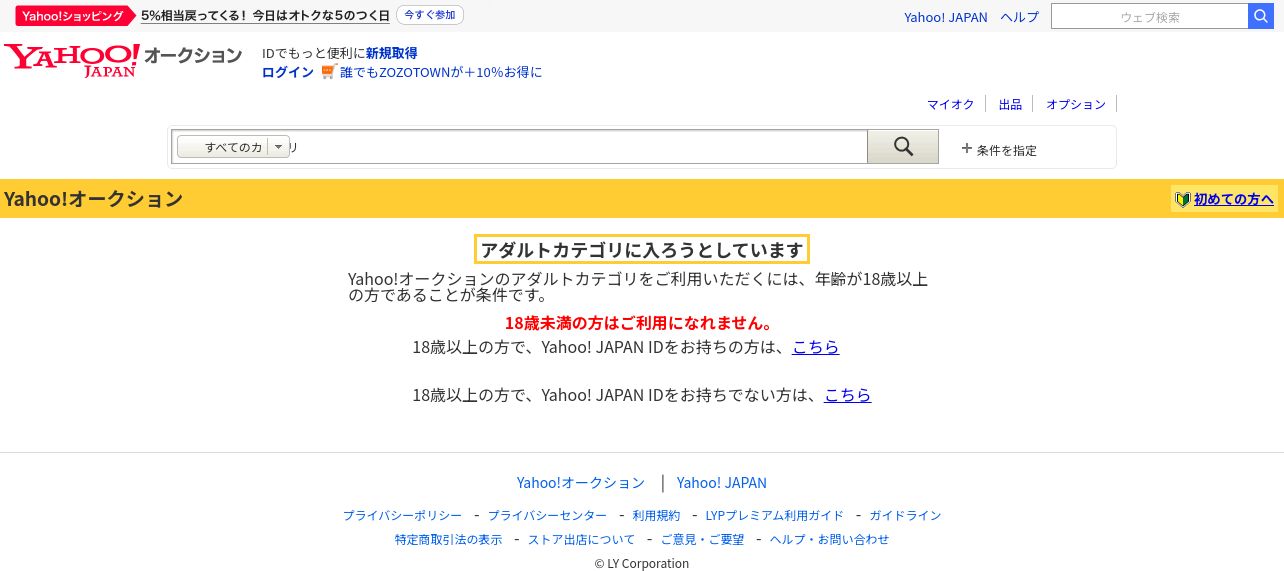
Task: Open the LYPプレミアム利用ガイド footer link
Action: click(x=775, y=515)
